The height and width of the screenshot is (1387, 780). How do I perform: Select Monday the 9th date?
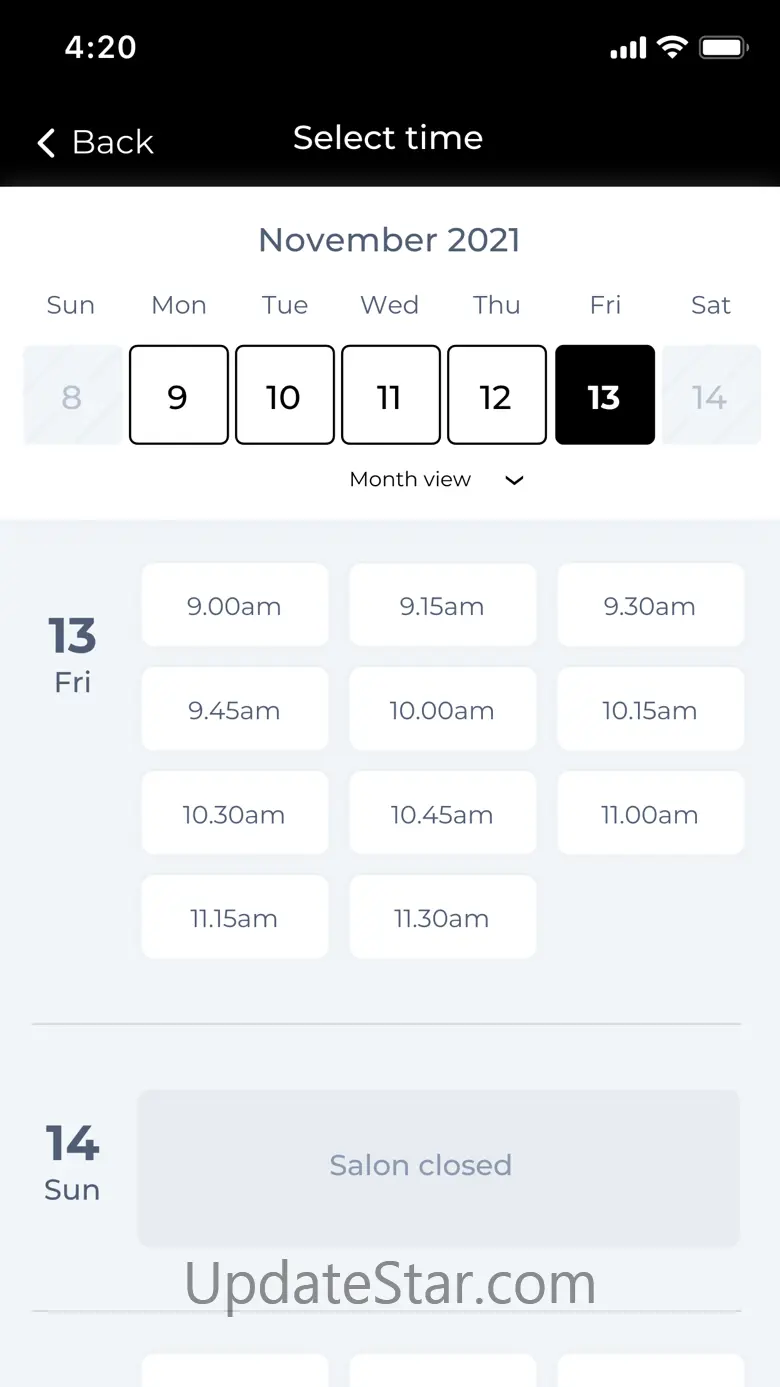pos(178,395)
